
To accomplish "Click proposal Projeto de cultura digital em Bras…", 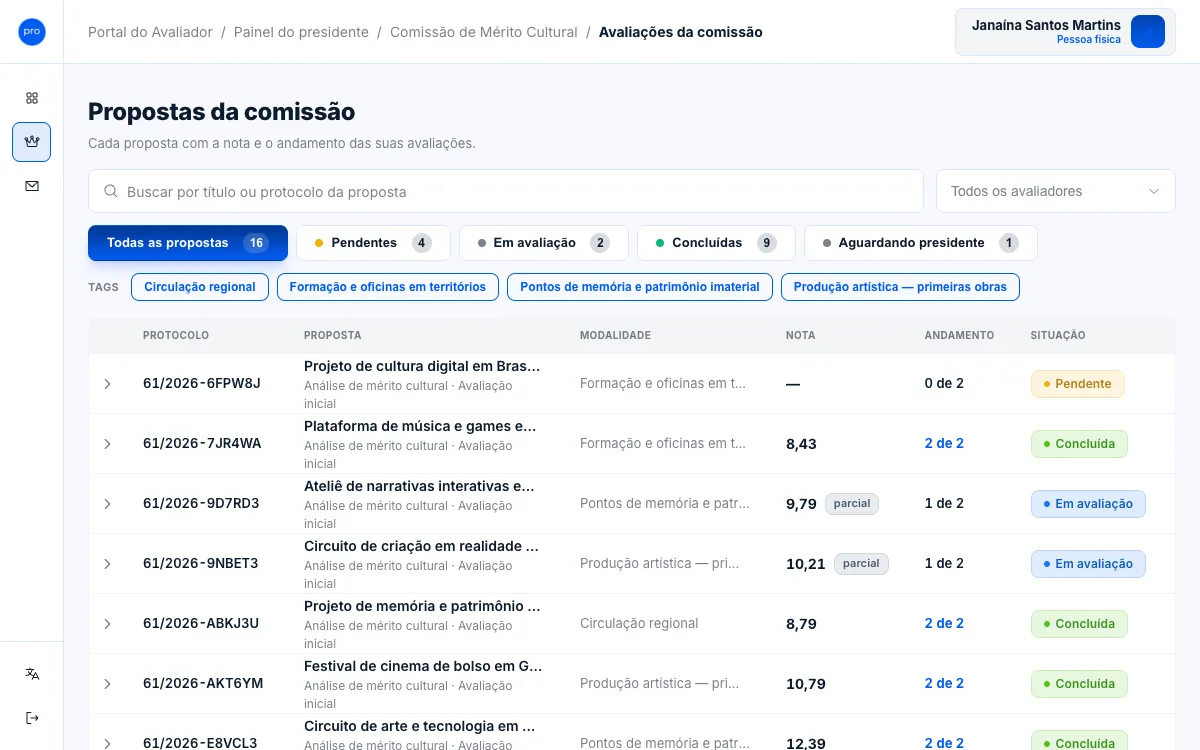I will coord(422,366).
